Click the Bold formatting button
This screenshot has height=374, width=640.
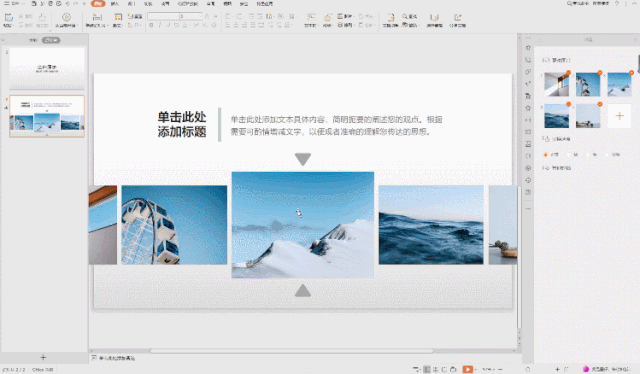(x=151, y=25)
